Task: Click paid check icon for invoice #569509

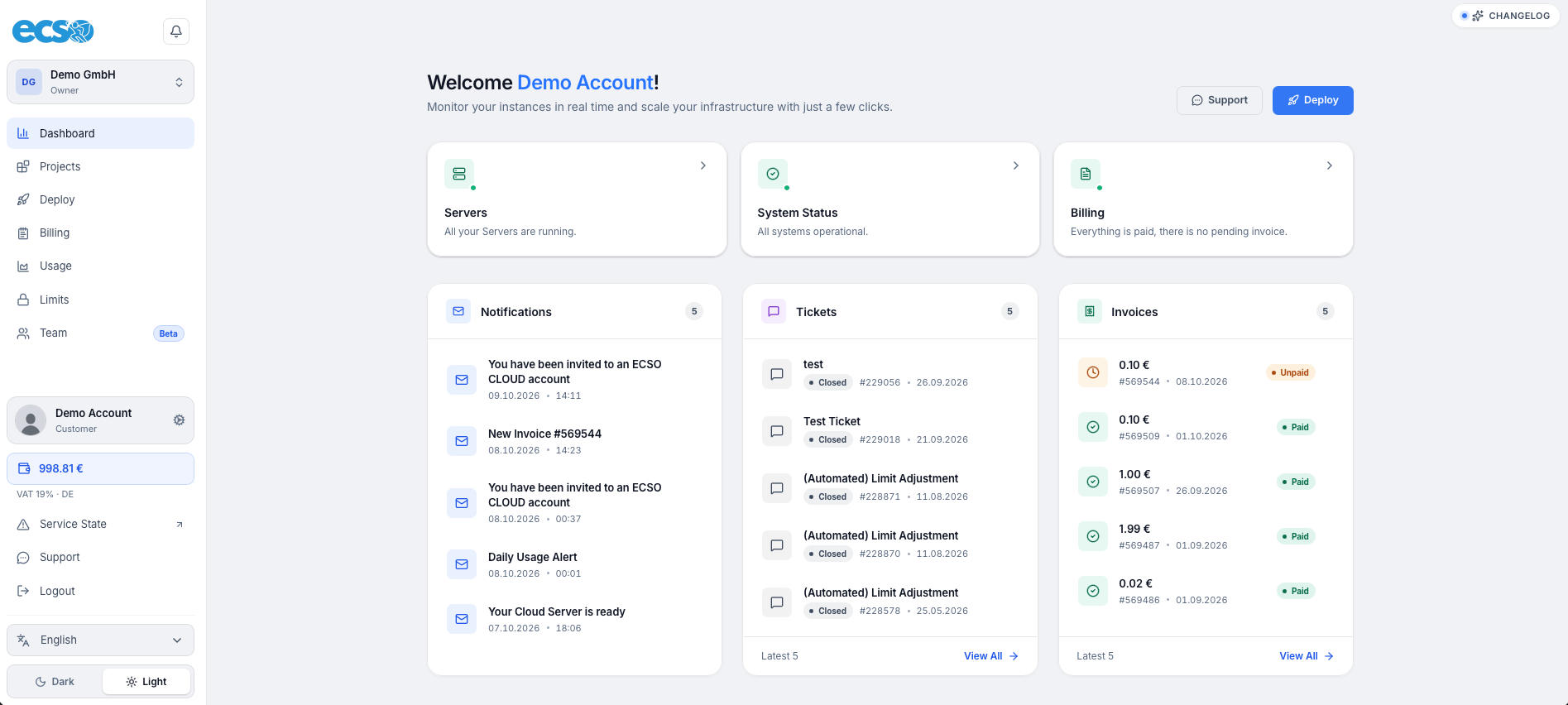Action: point(1093,427)
